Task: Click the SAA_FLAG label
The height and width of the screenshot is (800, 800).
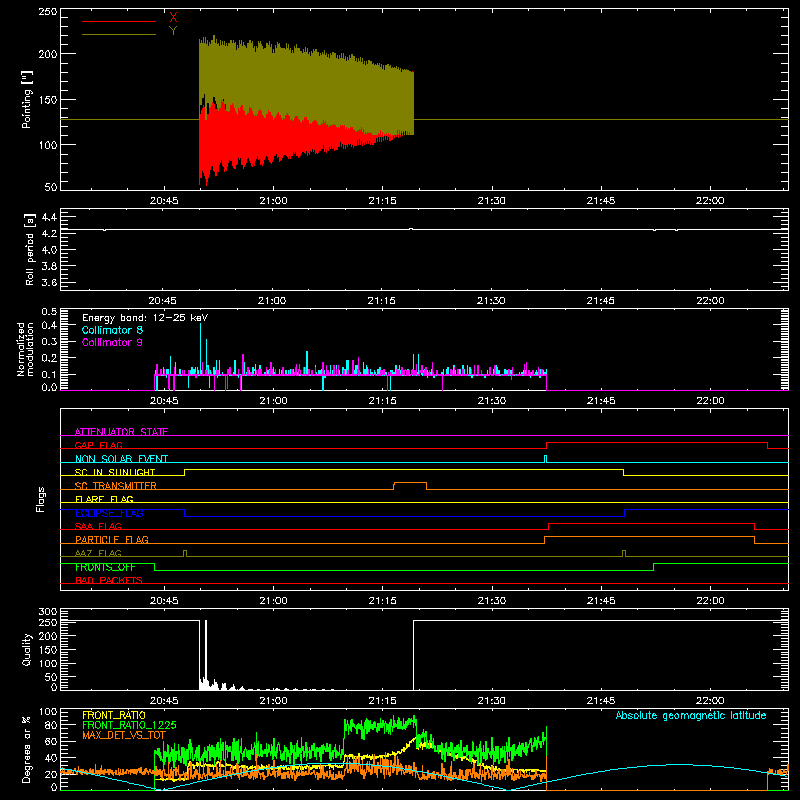Action: pos(98,526)
